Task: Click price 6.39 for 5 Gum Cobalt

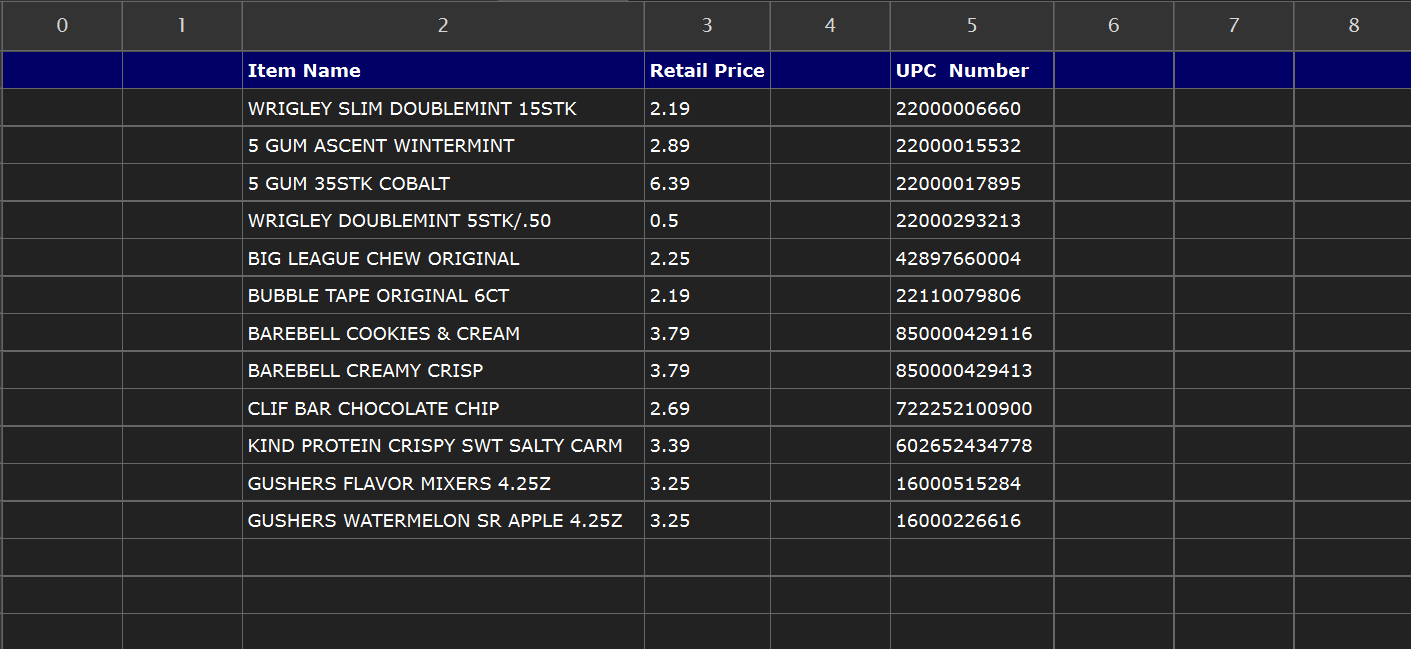Action: click(707, 183)
